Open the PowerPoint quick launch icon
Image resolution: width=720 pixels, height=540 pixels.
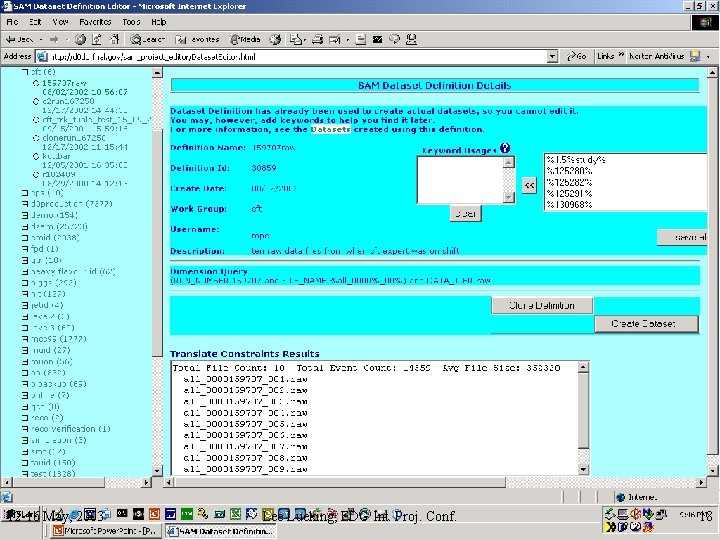[x=154, y=514]
